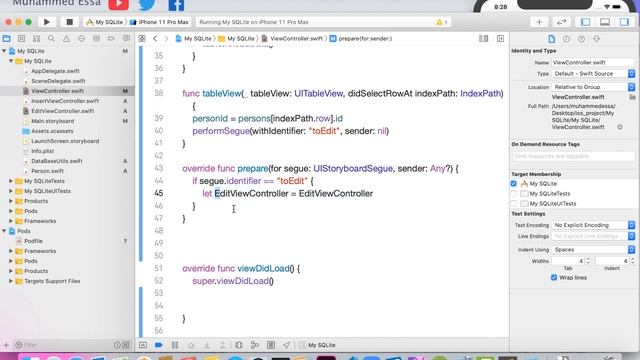
Task: Check My SQLiteTests target membership
Action: pos(513,193)
